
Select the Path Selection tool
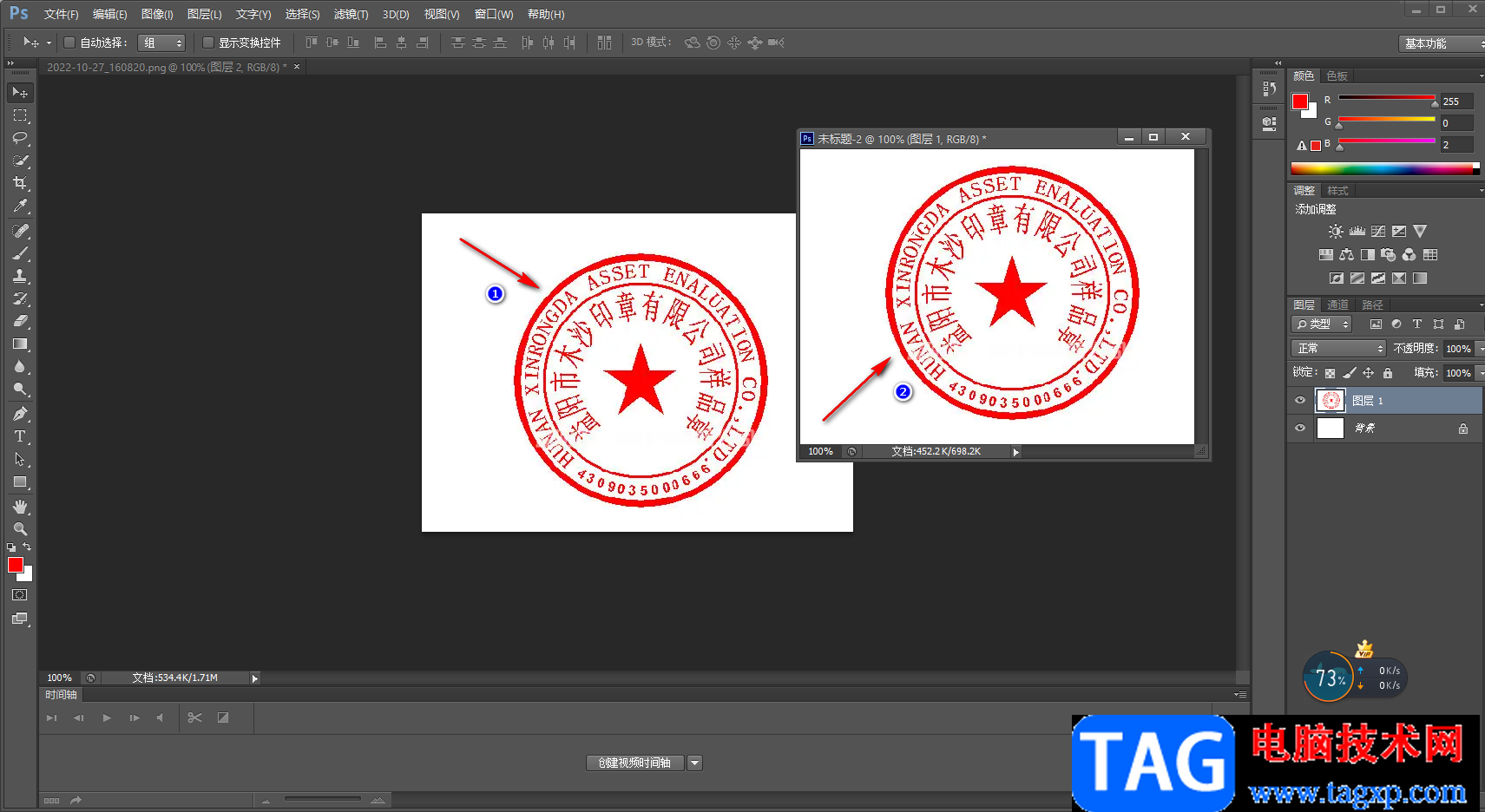(x=20, y=459)
